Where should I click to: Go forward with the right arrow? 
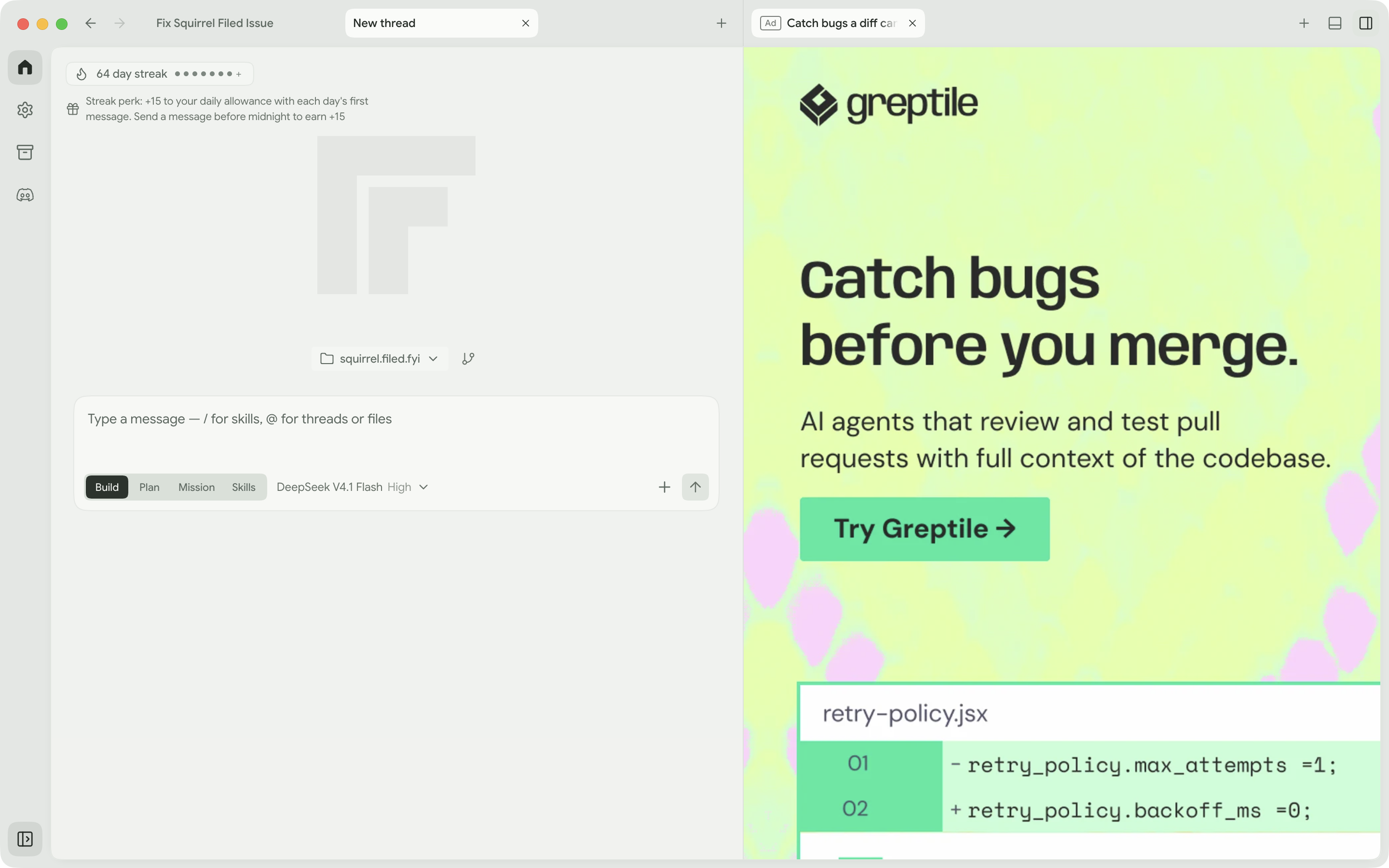pyautogui.click(x=120, y=23)
